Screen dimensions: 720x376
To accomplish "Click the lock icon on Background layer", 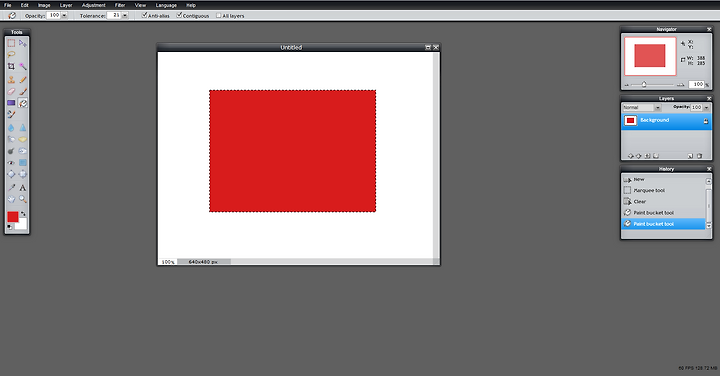I will click(706, 121).
